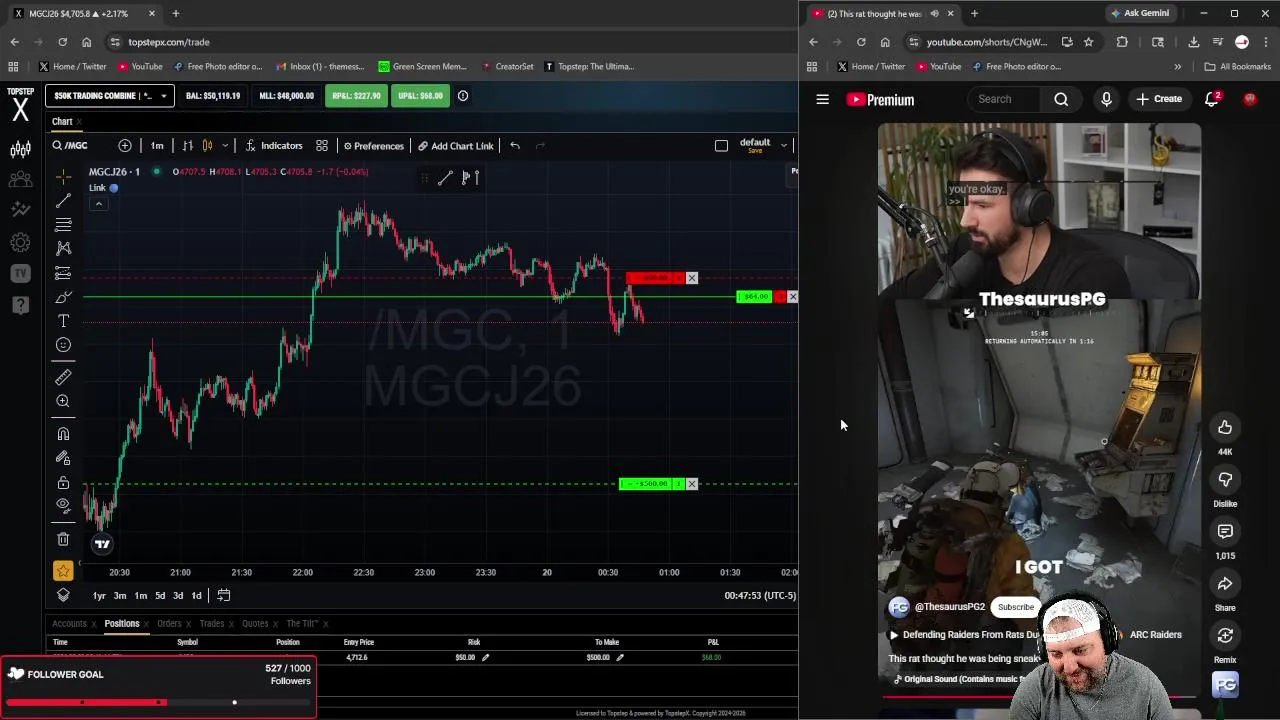Viewport: 1280px width, 720px height.
Task: Toggle magnet mode for drawings
Action: [x=63, y=434]
